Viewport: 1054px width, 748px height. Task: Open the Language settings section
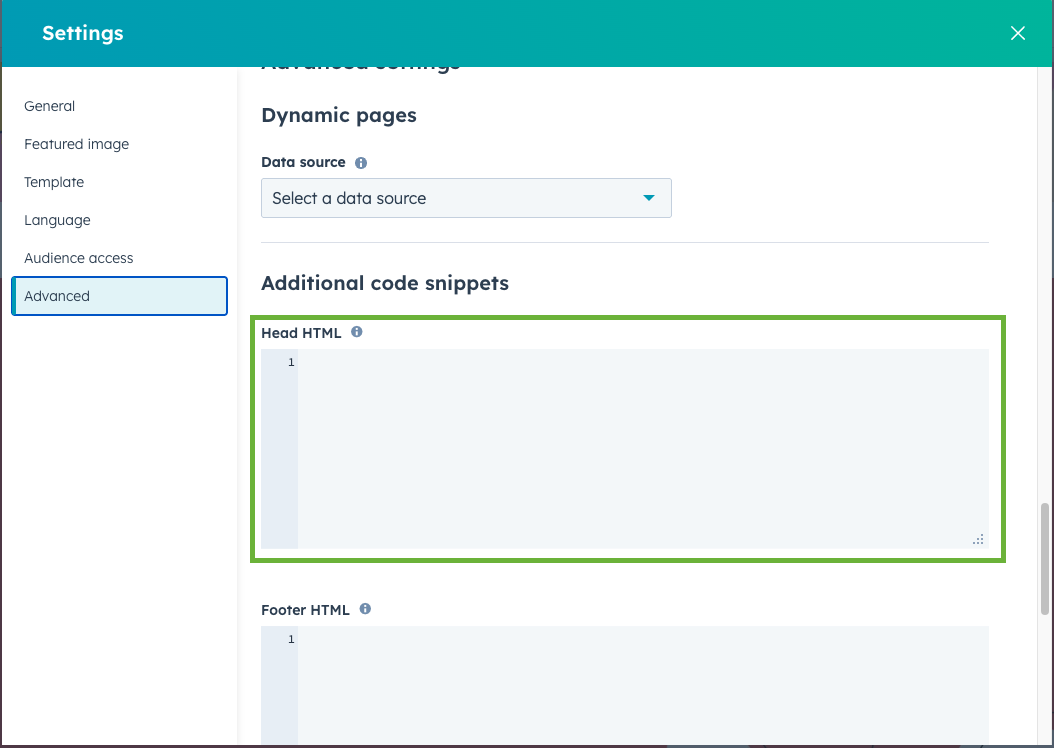pos(57,220)
